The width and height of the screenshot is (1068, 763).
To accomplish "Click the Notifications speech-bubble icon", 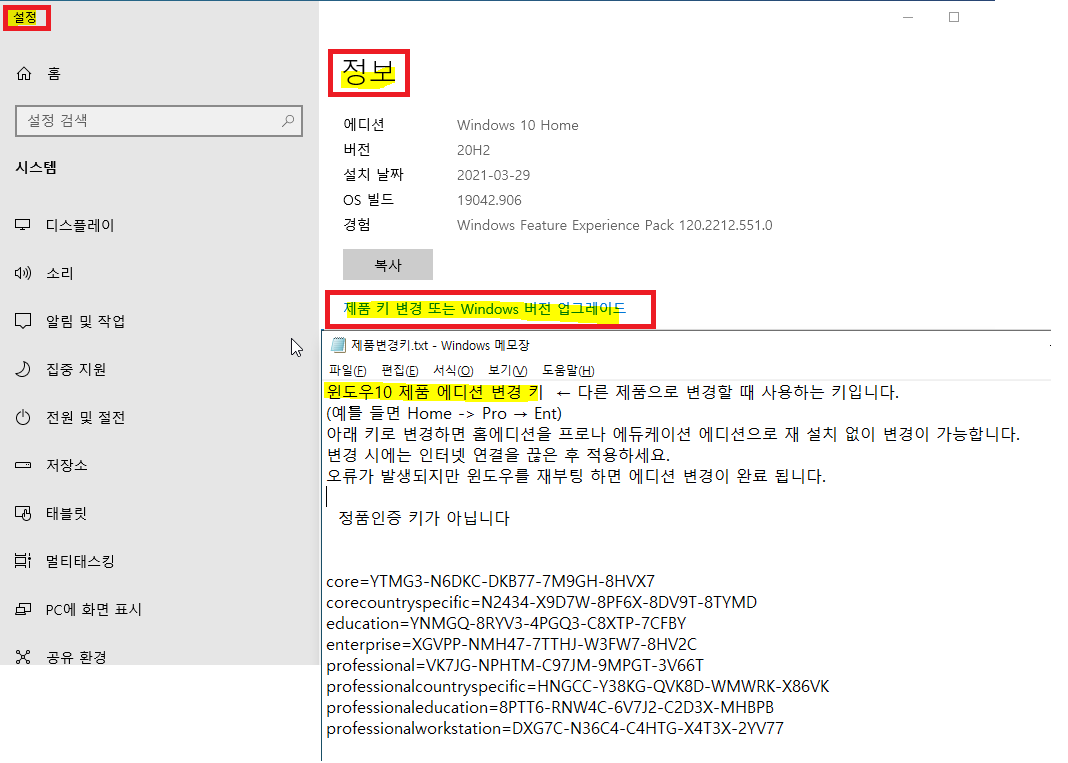I will tap(23, 321).
